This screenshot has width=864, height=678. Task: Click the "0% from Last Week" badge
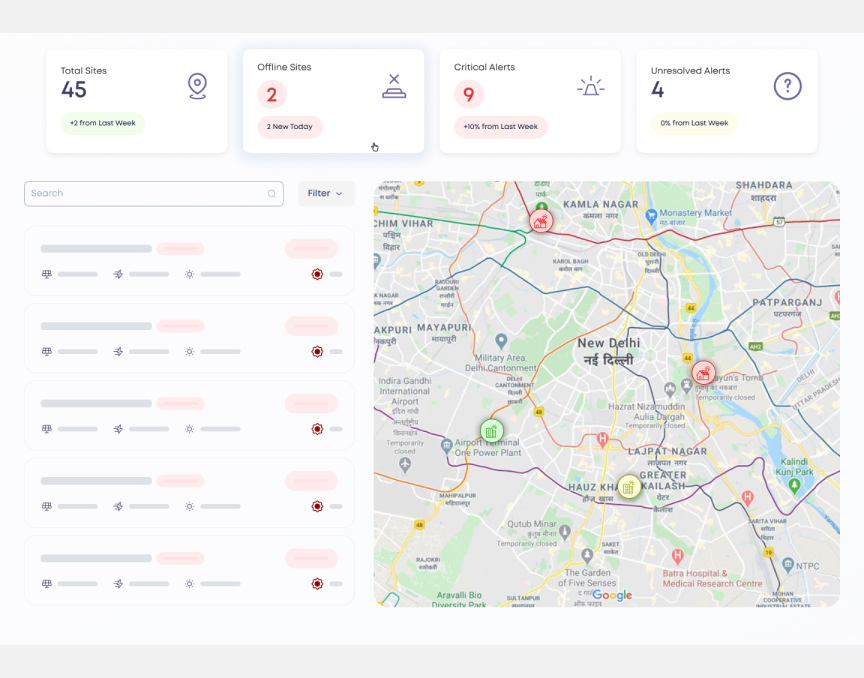coord(694,123)
